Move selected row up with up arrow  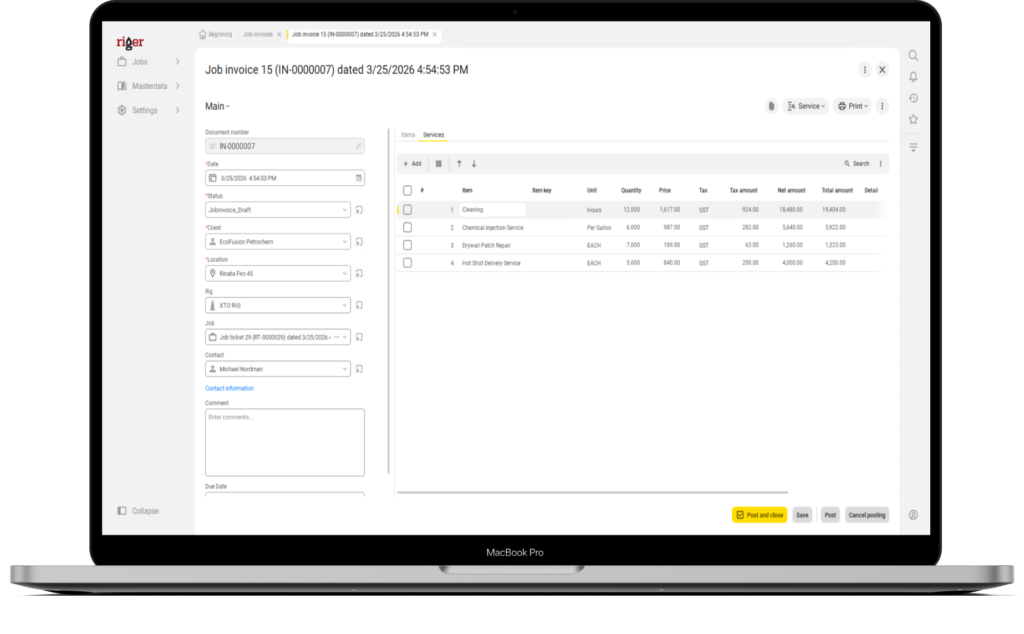[x=459, y=164]
